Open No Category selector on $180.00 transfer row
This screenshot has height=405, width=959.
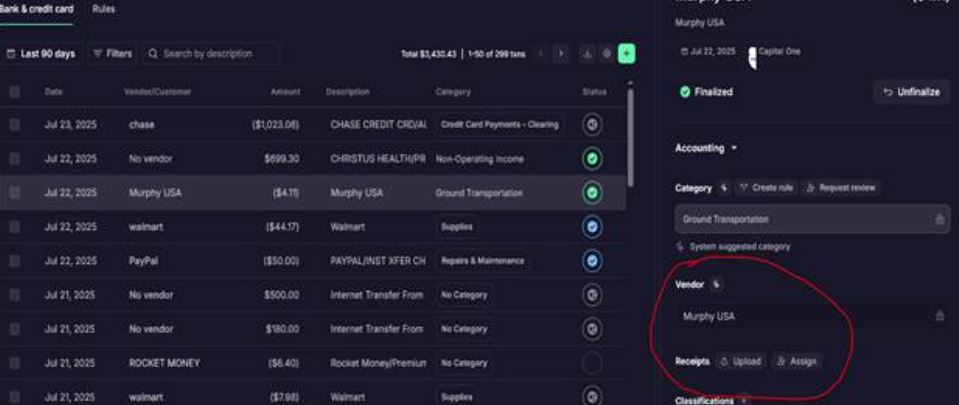pos(464,329)
